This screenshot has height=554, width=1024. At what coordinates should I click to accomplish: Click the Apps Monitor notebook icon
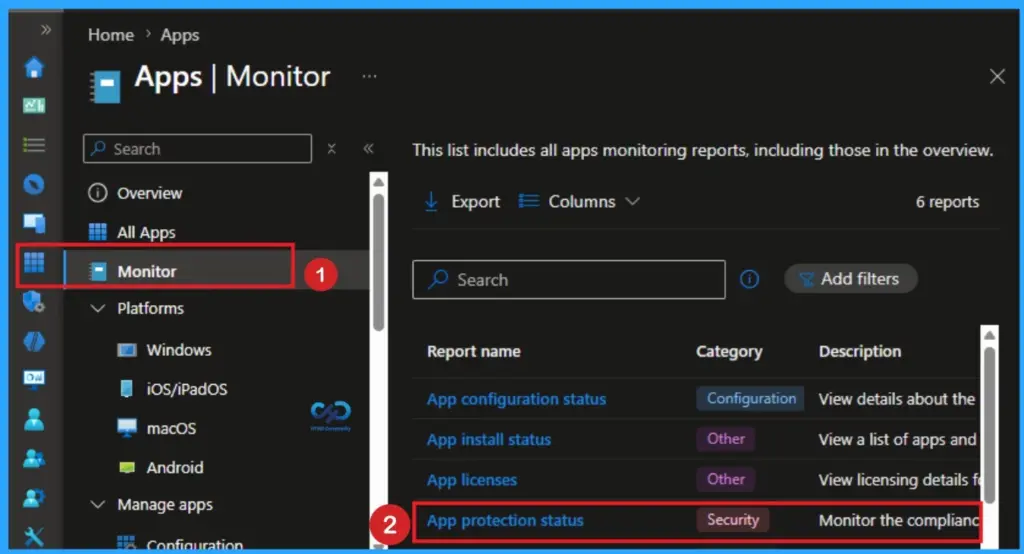pos(105,86)
